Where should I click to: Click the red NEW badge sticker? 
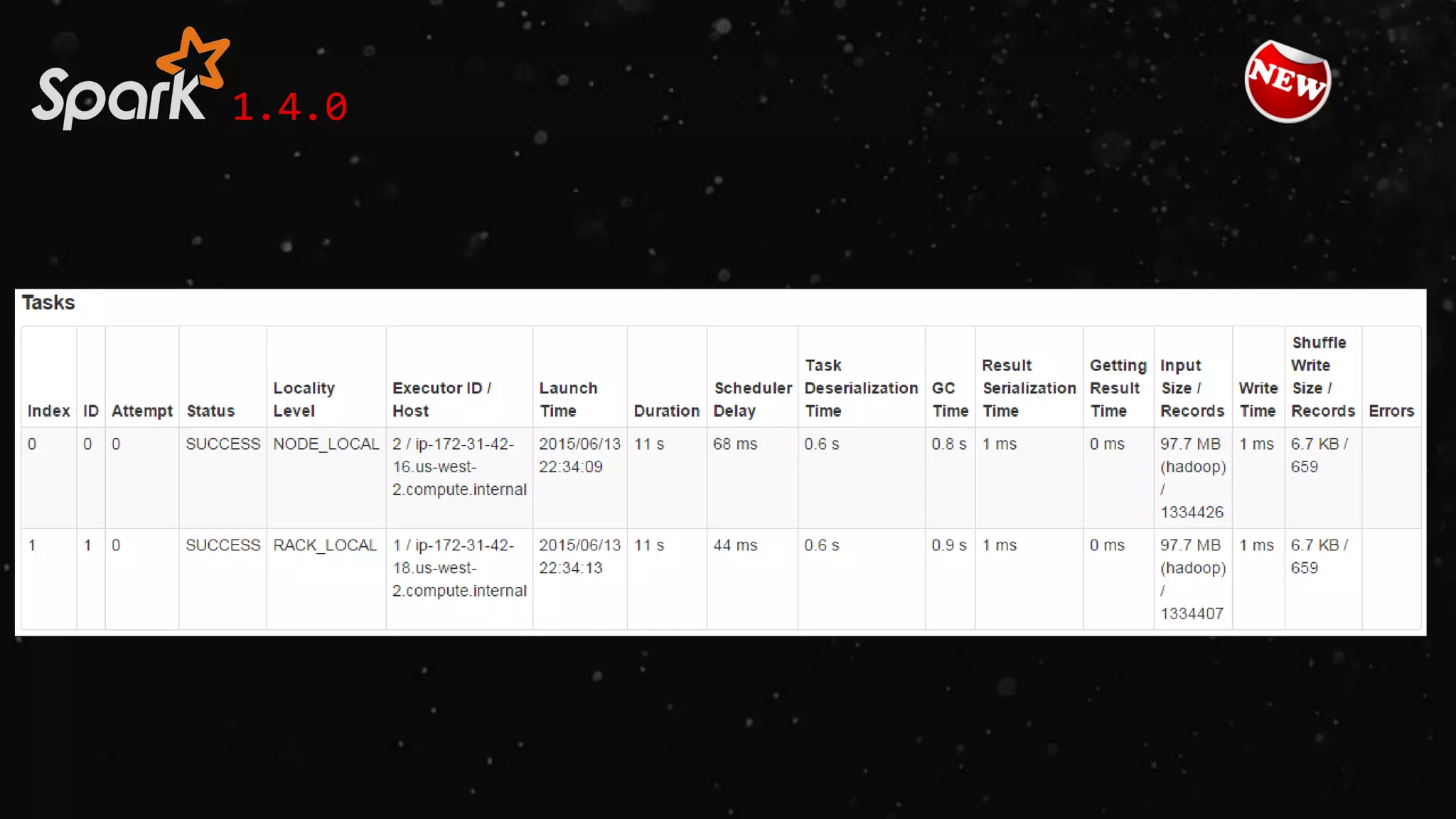(x=1287, y=81)
